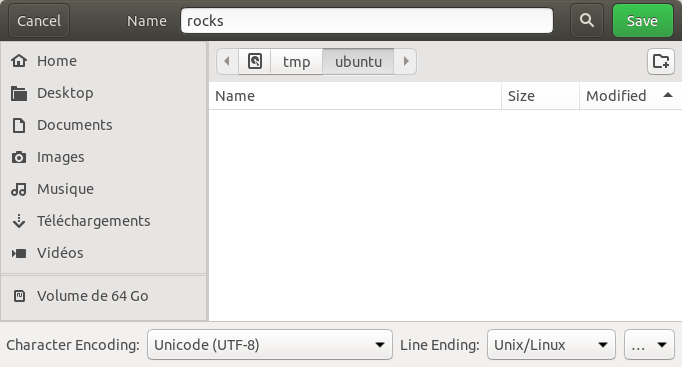The image size is (682, 367).
Task: Click the search magnifier icon
Action: point(587,20)
